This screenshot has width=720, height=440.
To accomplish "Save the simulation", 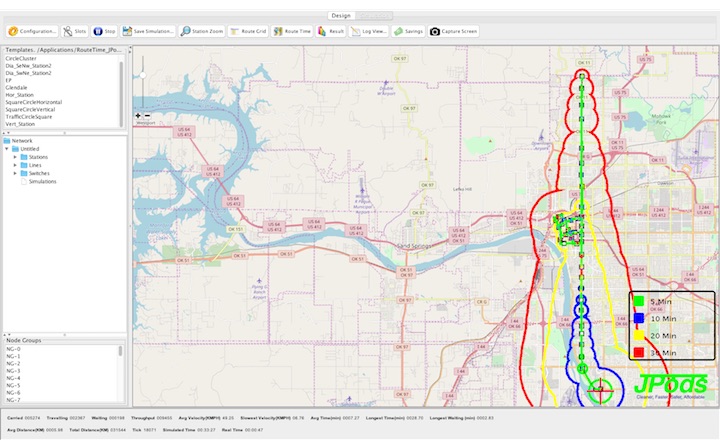I will (x=148, y=31).
